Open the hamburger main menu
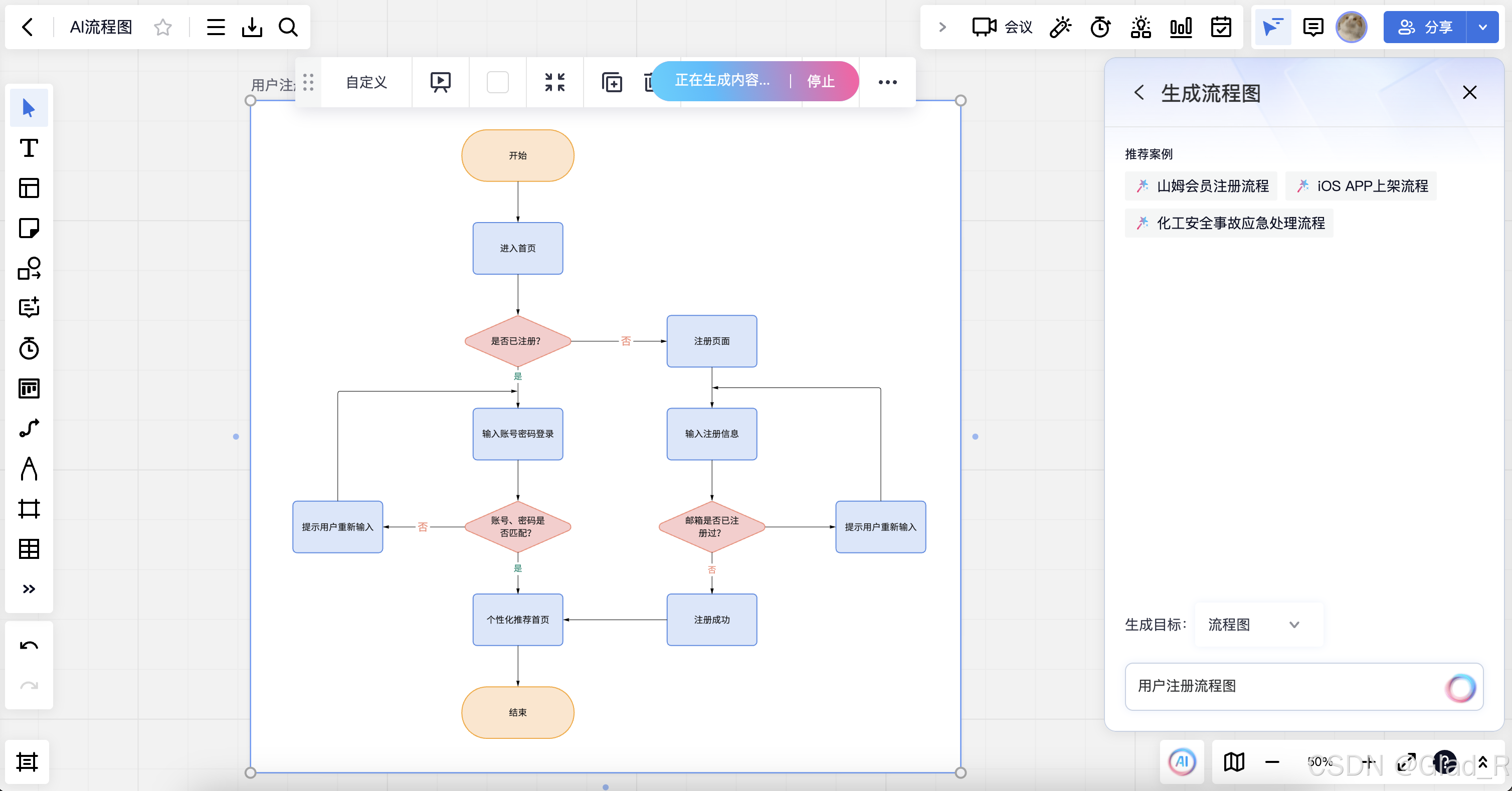 tap(216, 27)
